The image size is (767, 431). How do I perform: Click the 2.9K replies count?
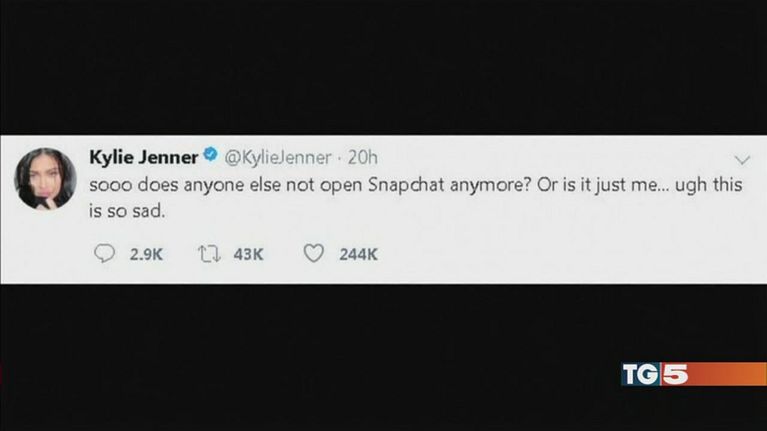147,254
